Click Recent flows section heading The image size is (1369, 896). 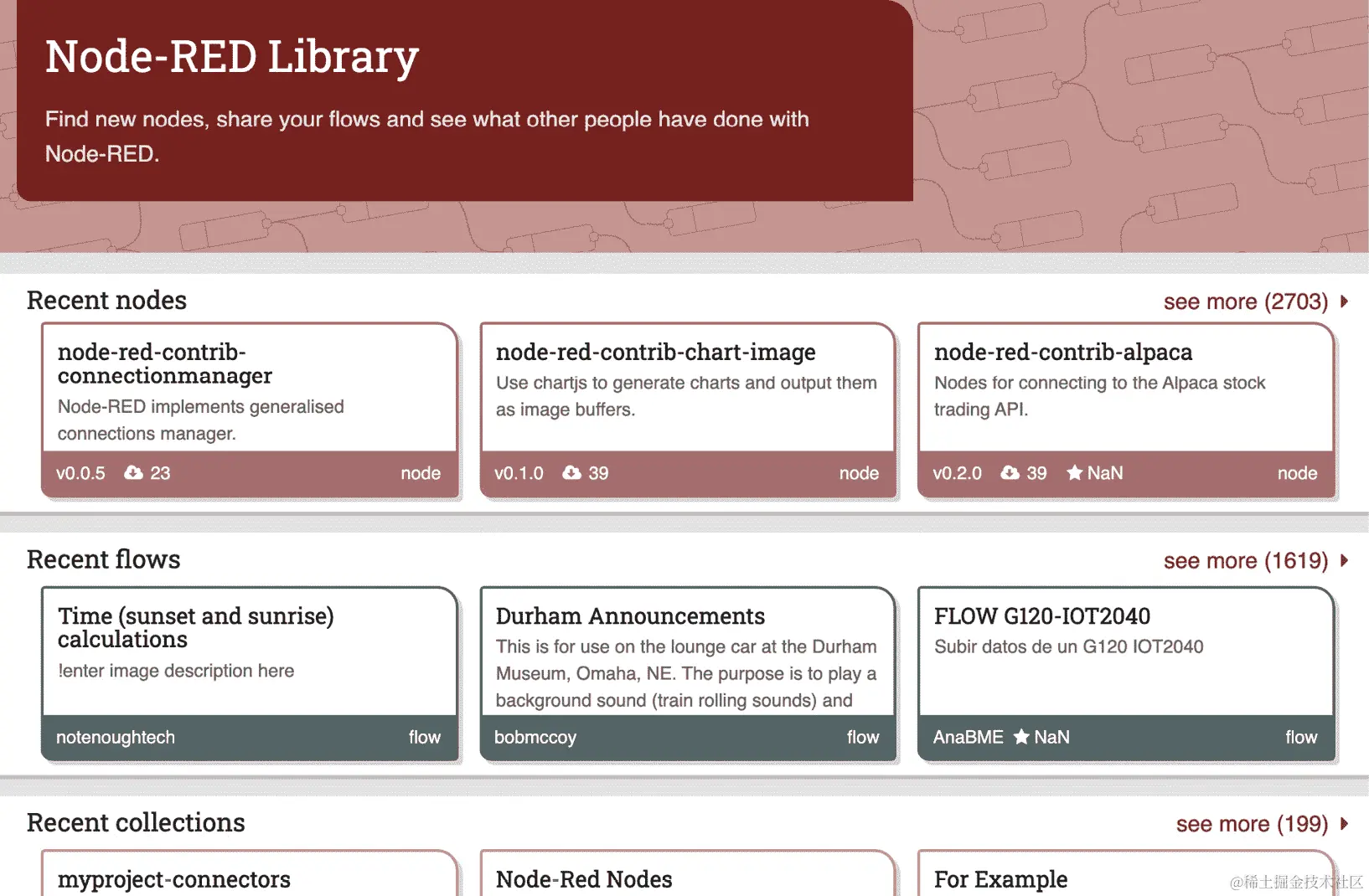tap(103, 559)
